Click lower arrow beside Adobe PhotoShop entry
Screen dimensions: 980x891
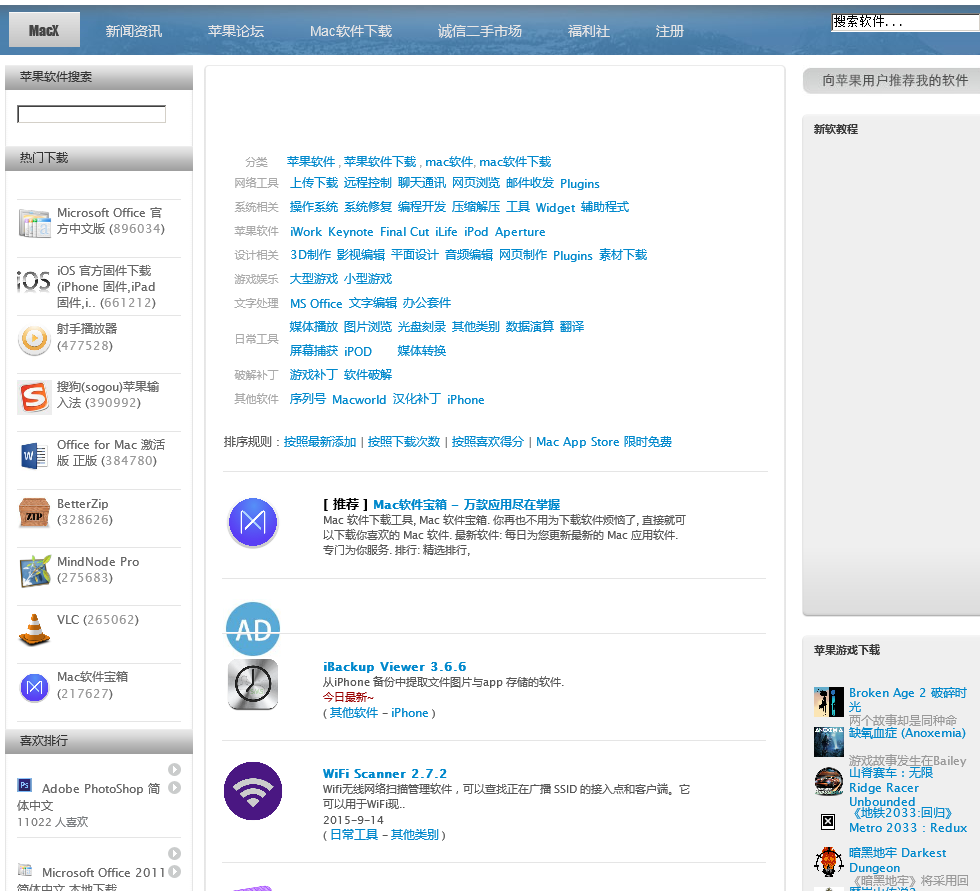coord(174,788)
